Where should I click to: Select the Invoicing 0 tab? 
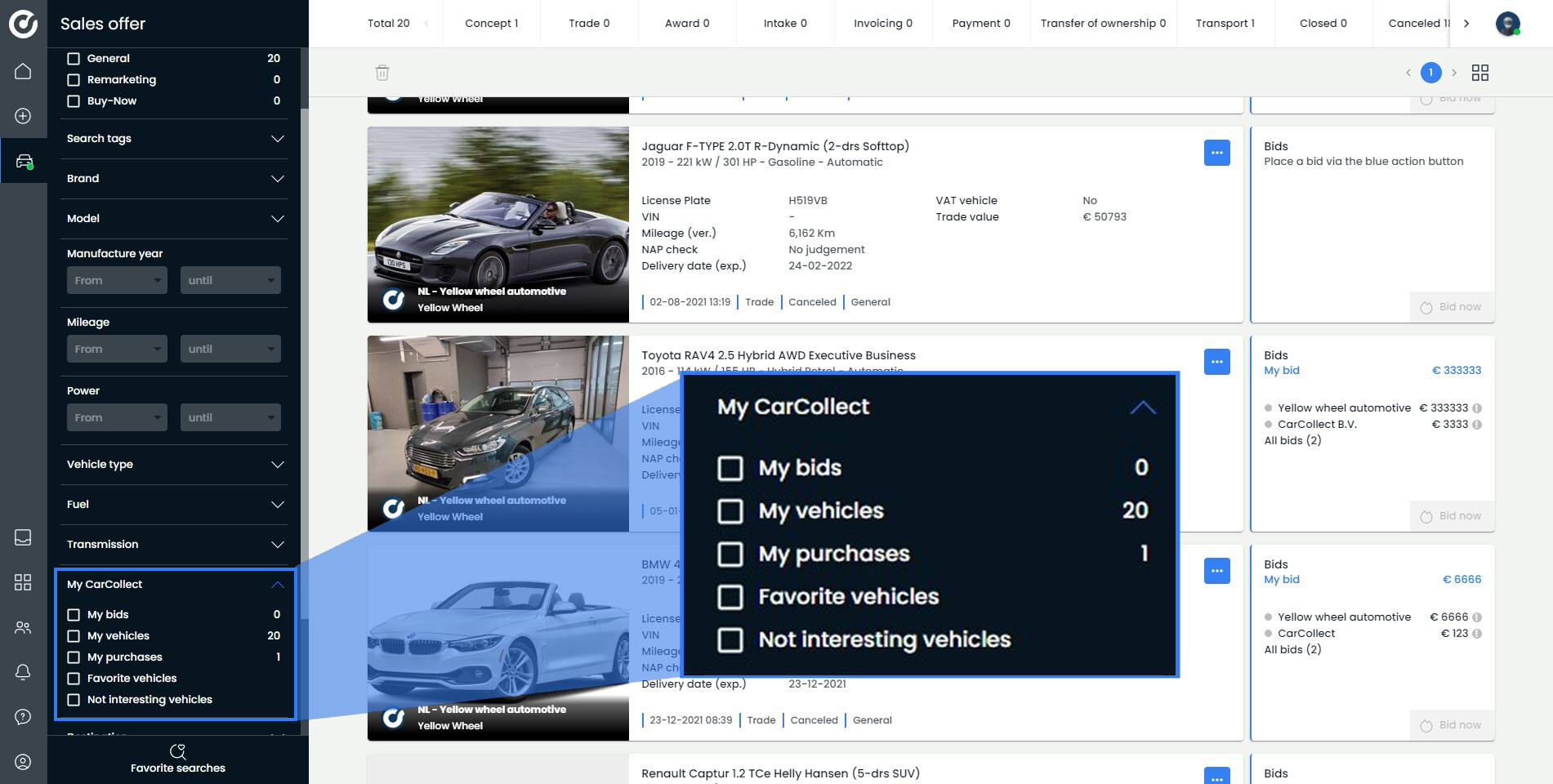[x=883, y=24]
